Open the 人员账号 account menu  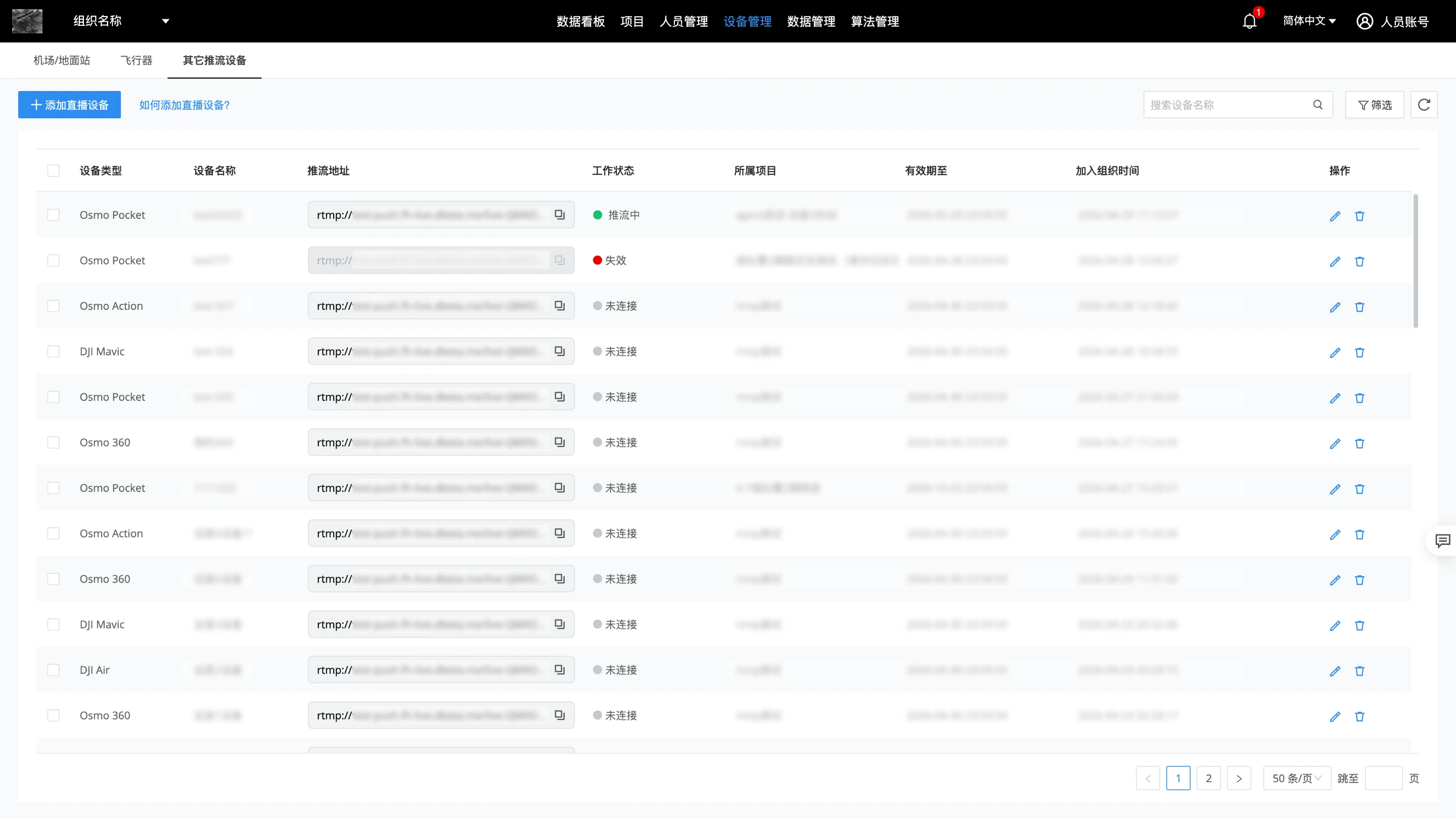pyautogui.click(x=1393, y=21)
